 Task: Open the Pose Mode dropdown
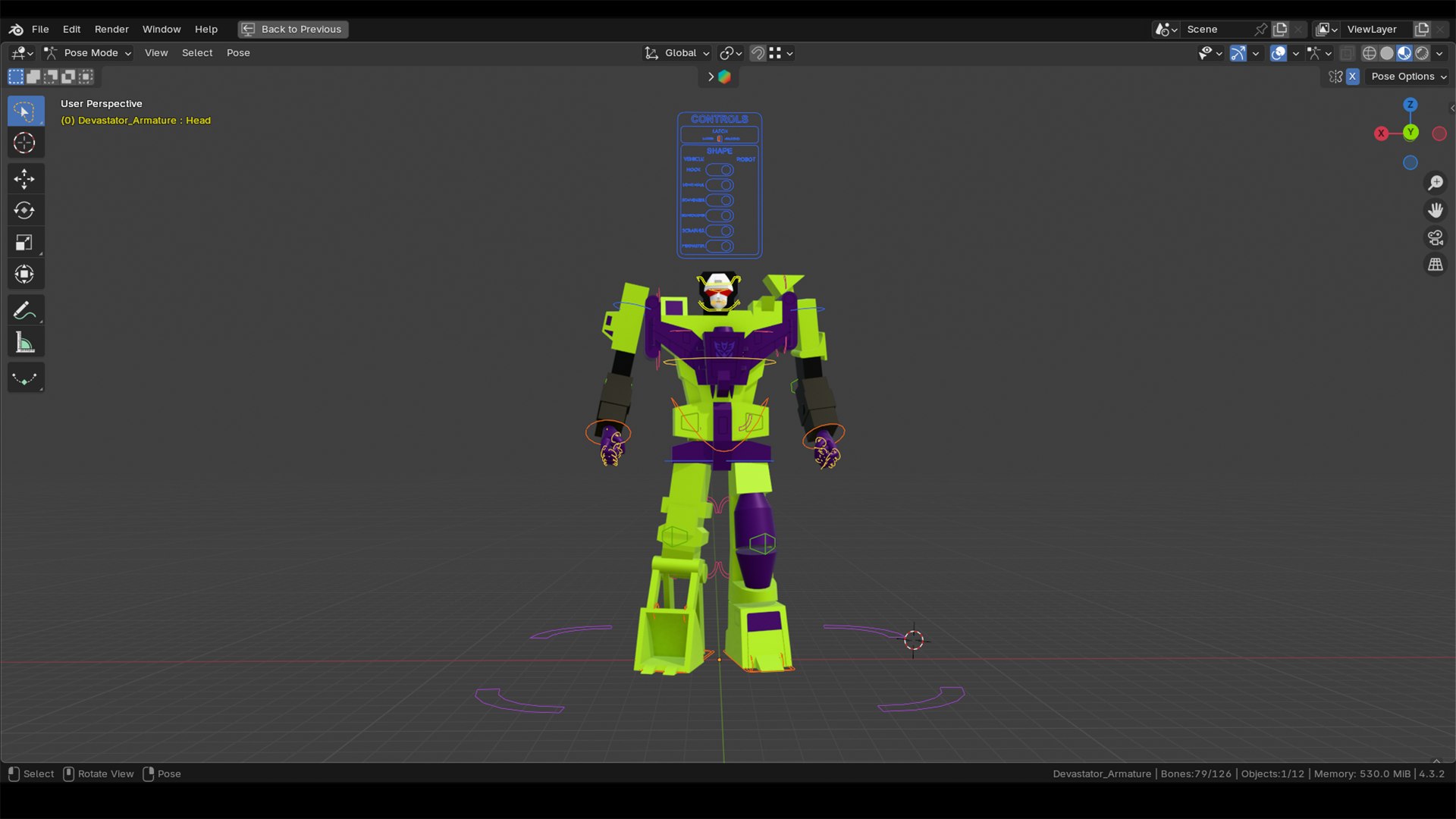click(87, 53)
